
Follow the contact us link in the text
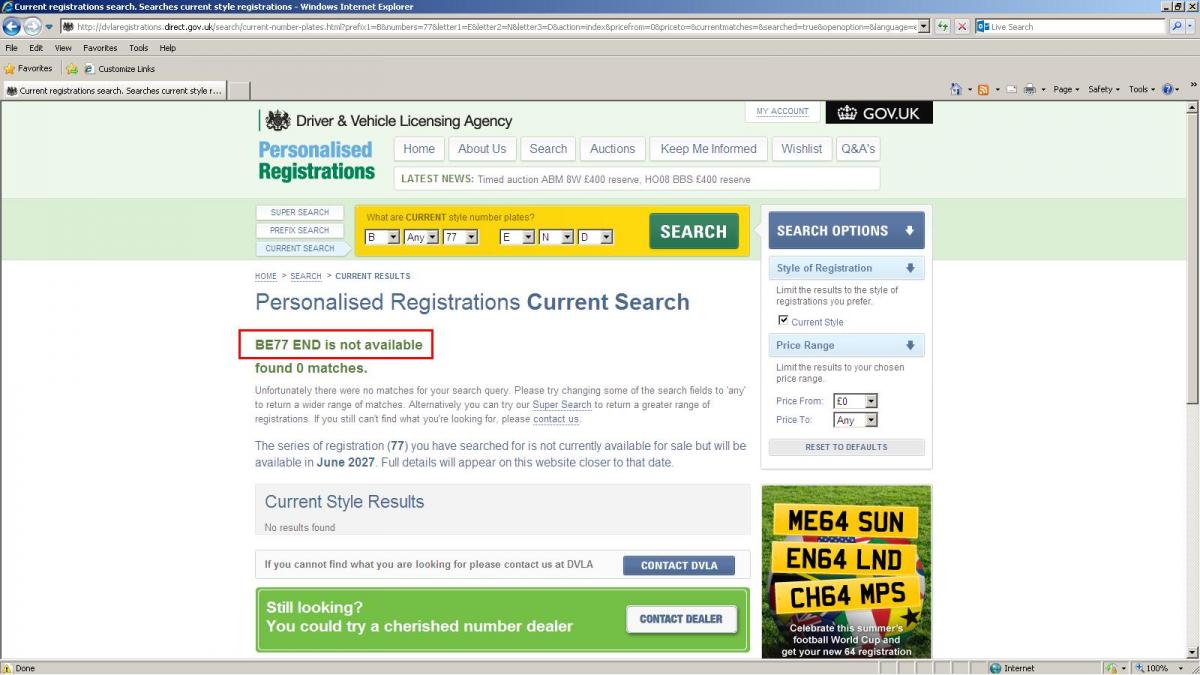click(x=555, y=419)
